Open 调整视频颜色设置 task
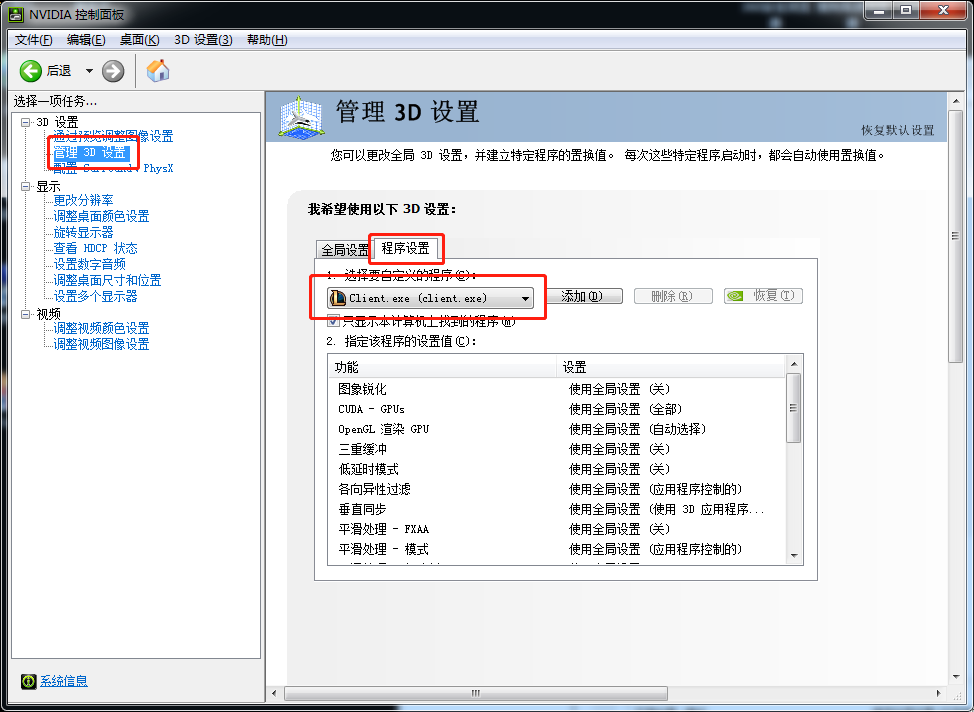The image size is (974, 712). coord(101,328)
